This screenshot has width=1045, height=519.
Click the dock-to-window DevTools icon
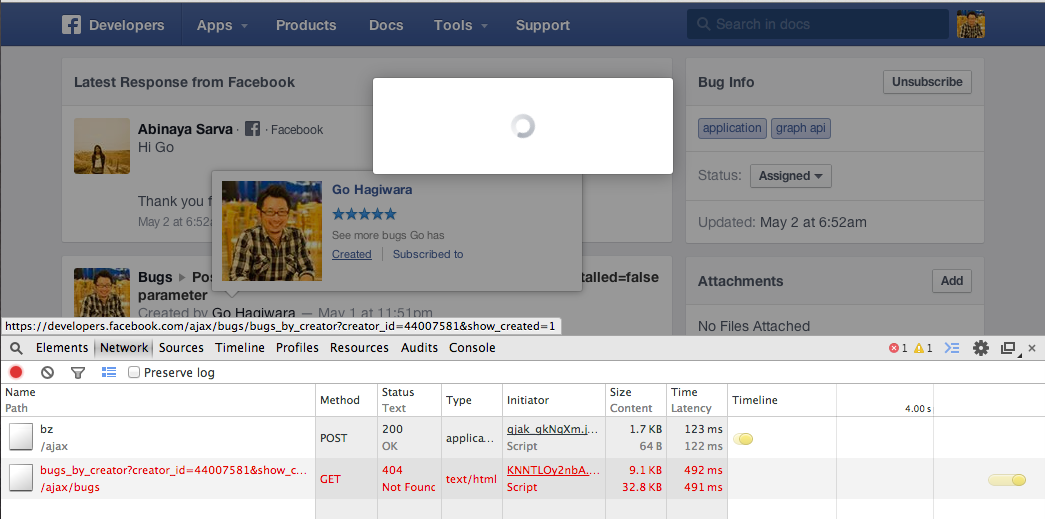coord(1008,348)
